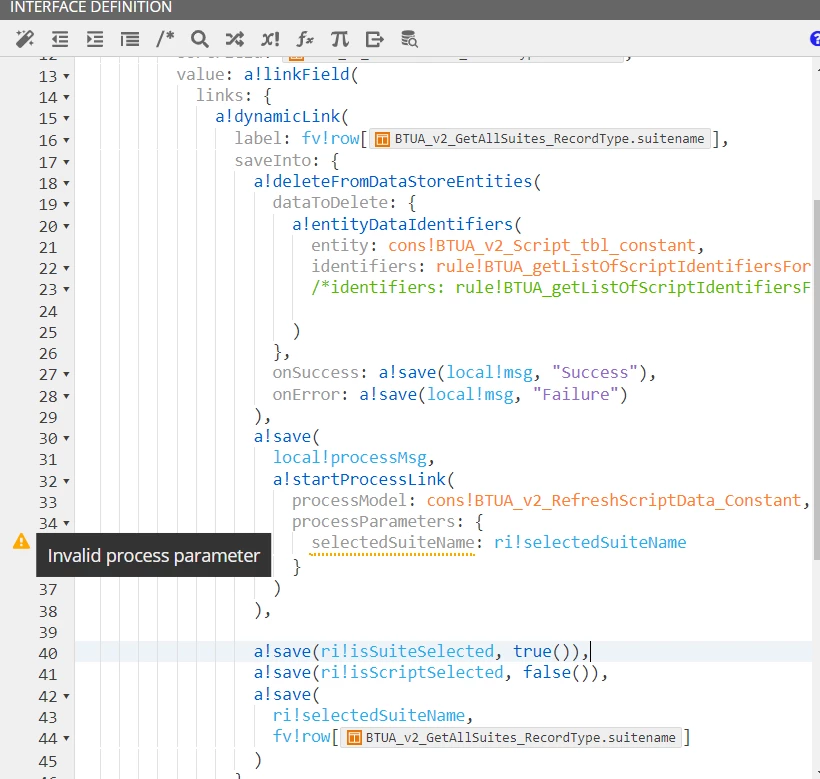Click the fx save-as-expression-rule icon

(305, 39)
